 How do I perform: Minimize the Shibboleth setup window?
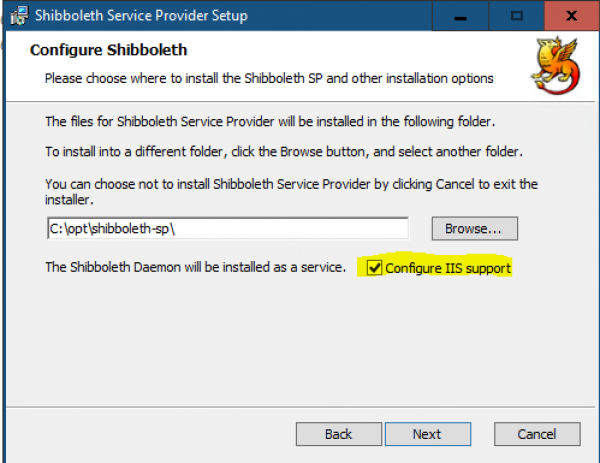(460, 16)
